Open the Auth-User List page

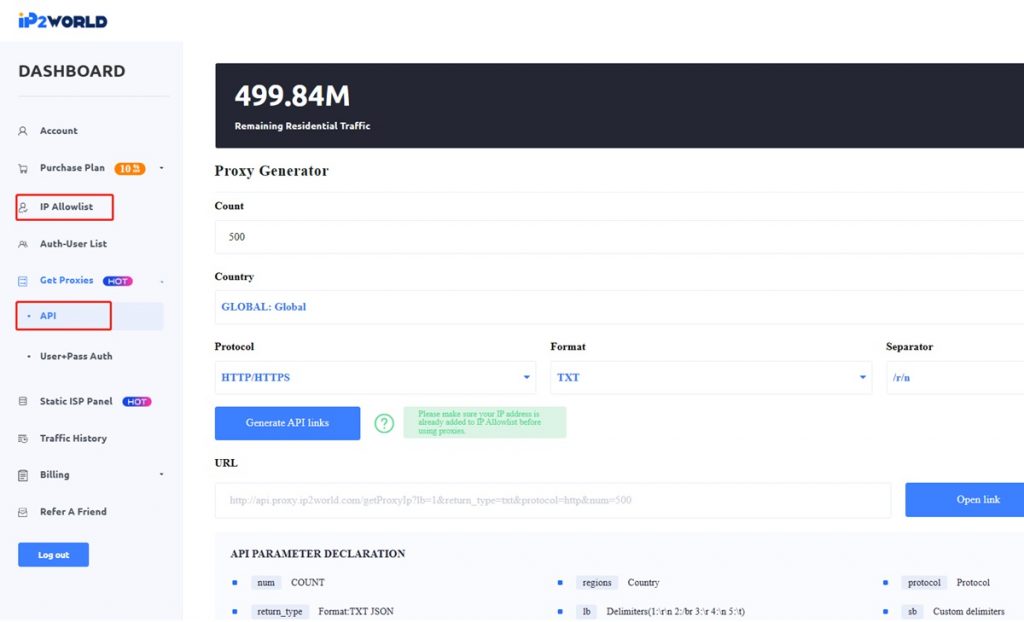[x=73, y=244]
